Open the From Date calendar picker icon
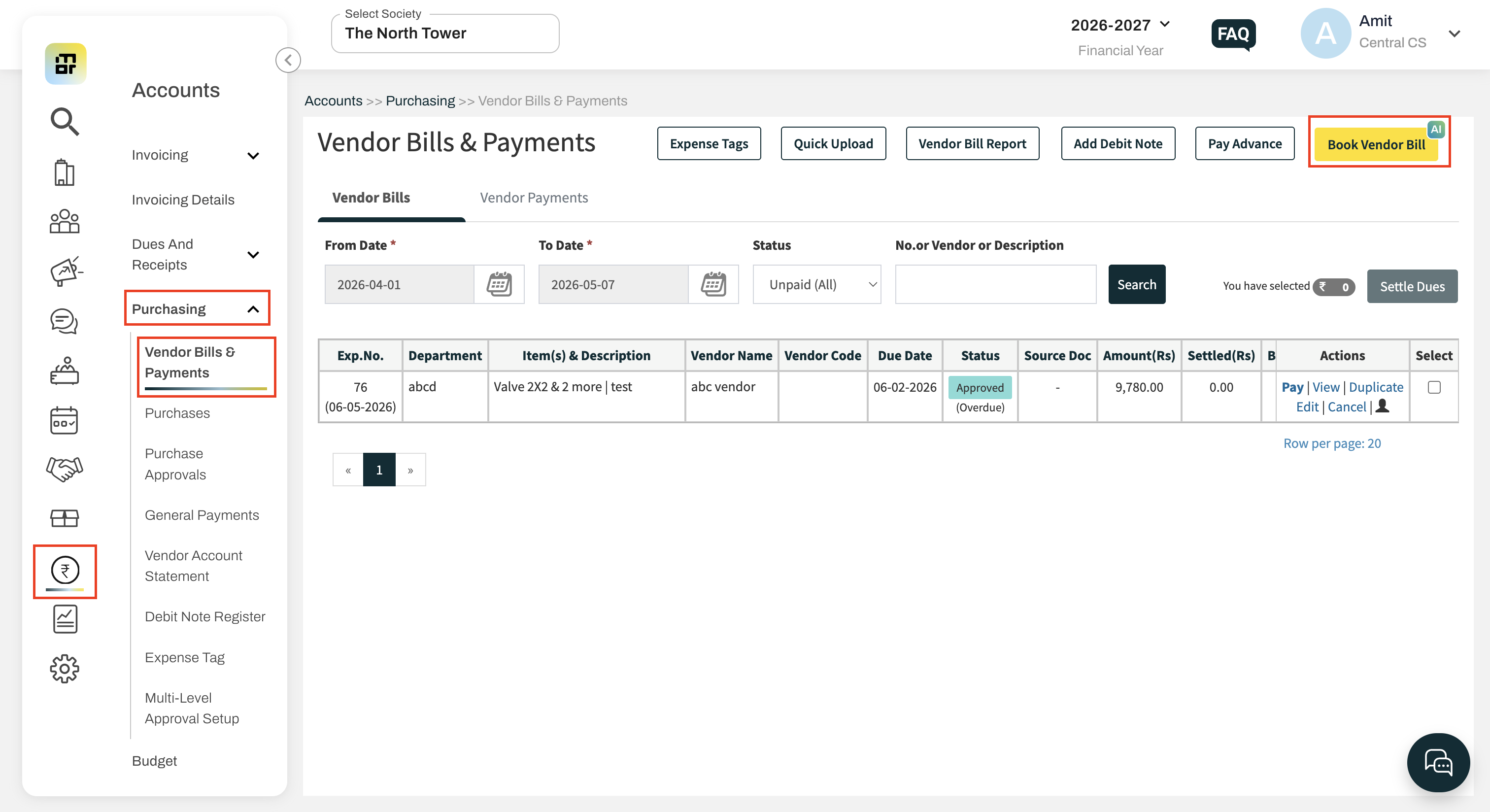The width and height of the screenshot is (1490, 812). (x=499, y=284)
